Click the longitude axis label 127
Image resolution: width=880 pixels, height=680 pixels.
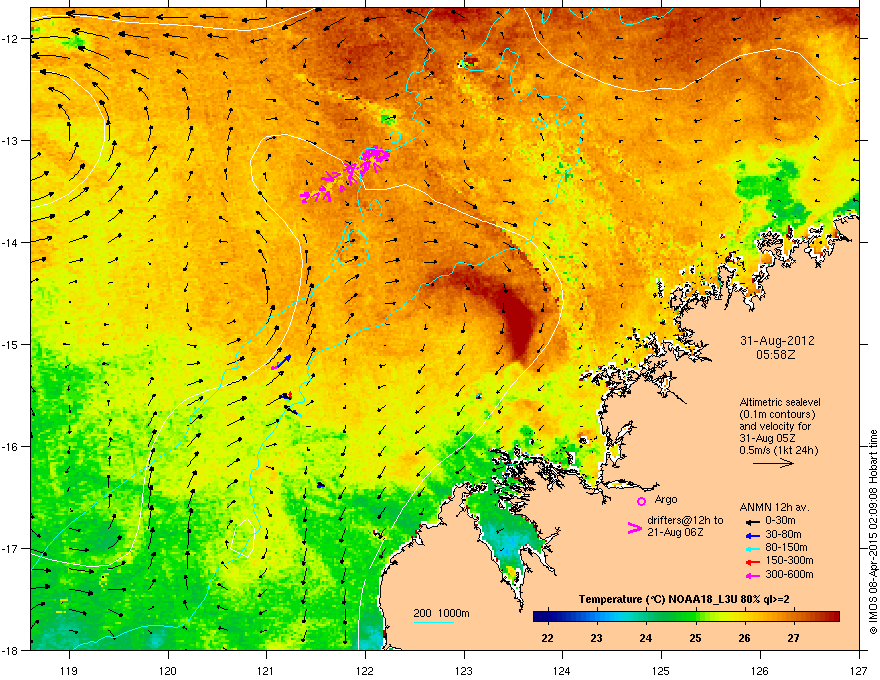coord(859,670)
